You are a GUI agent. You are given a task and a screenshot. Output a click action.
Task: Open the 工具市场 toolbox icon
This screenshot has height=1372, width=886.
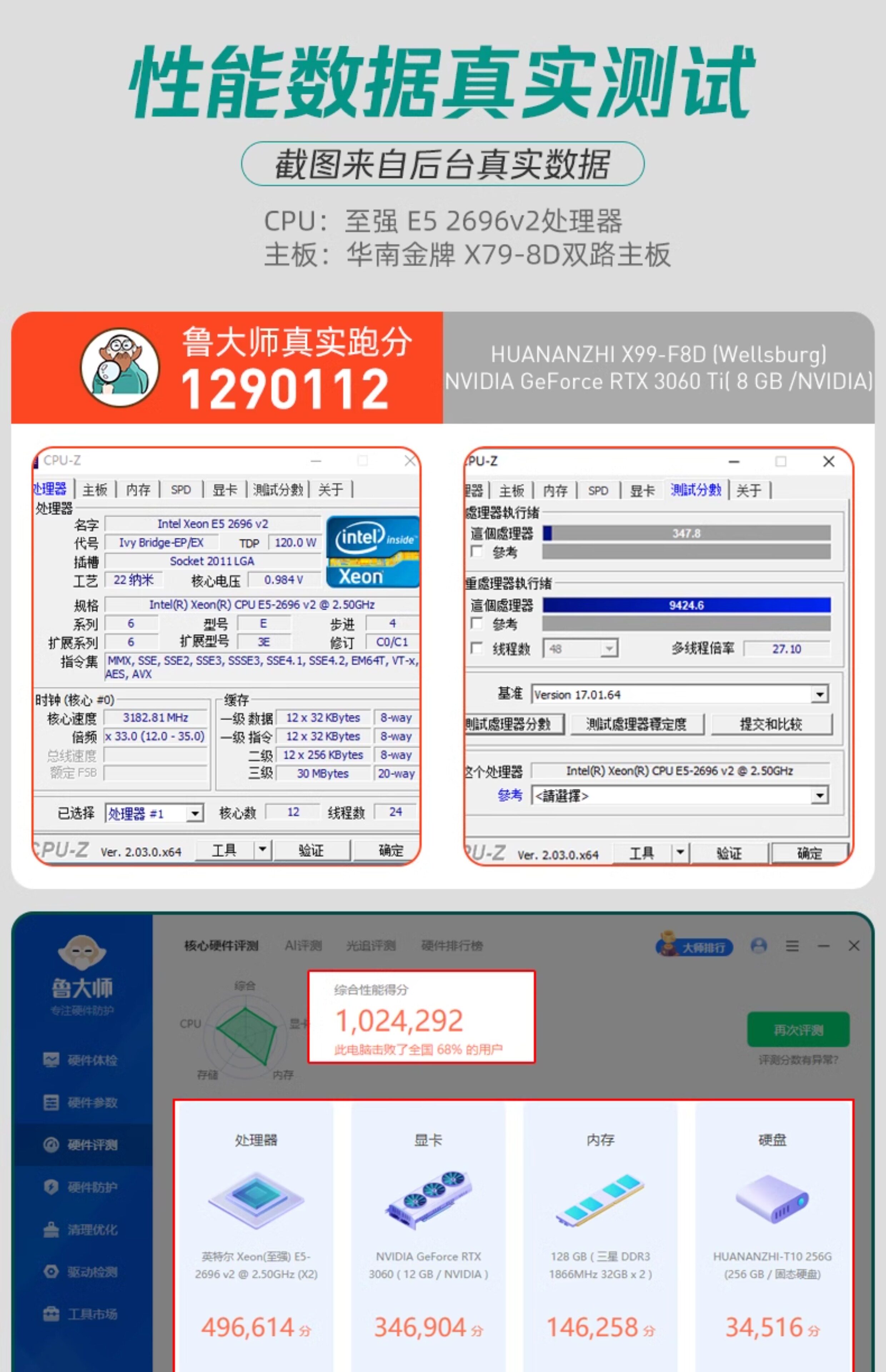click(51, 1314)
